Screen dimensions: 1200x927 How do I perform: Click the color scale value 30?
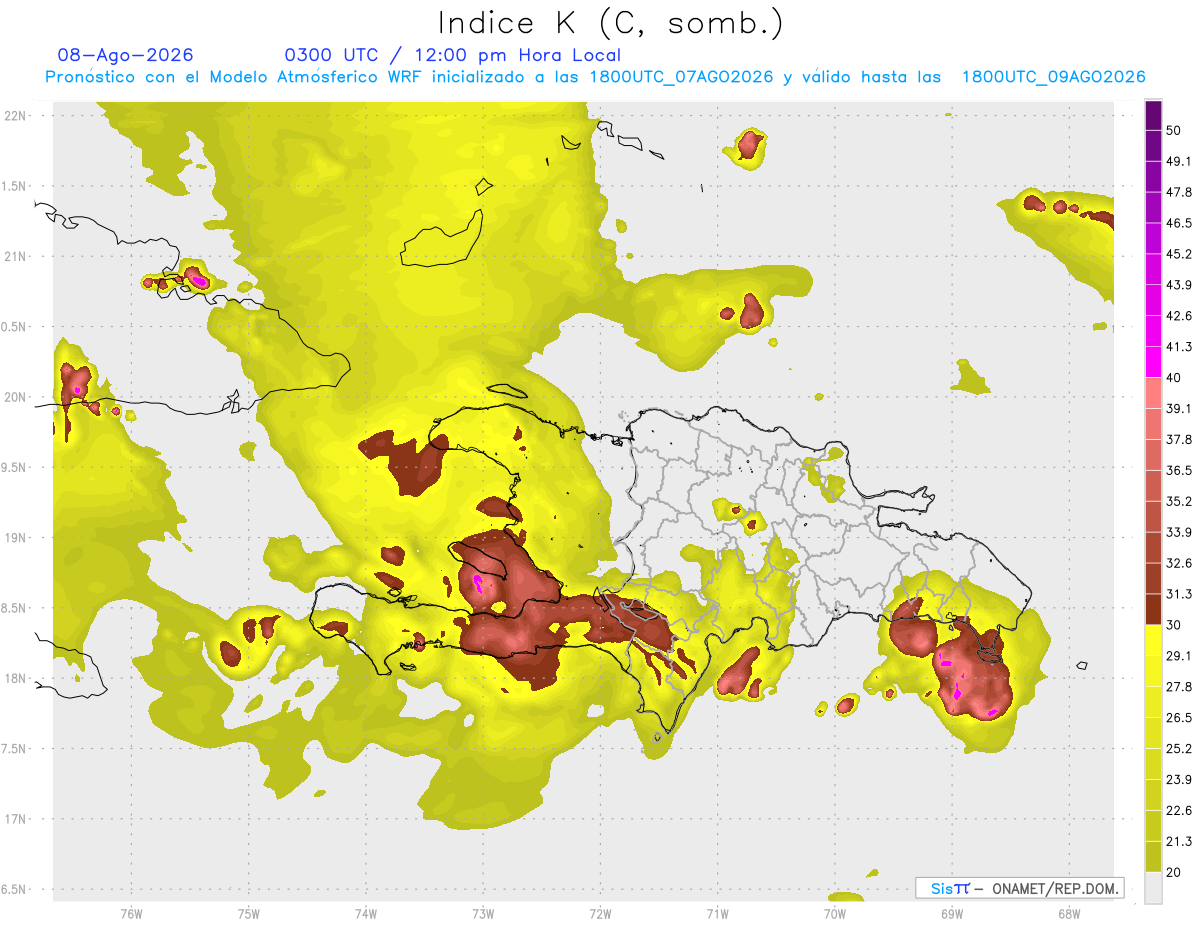click(1175, 625)
